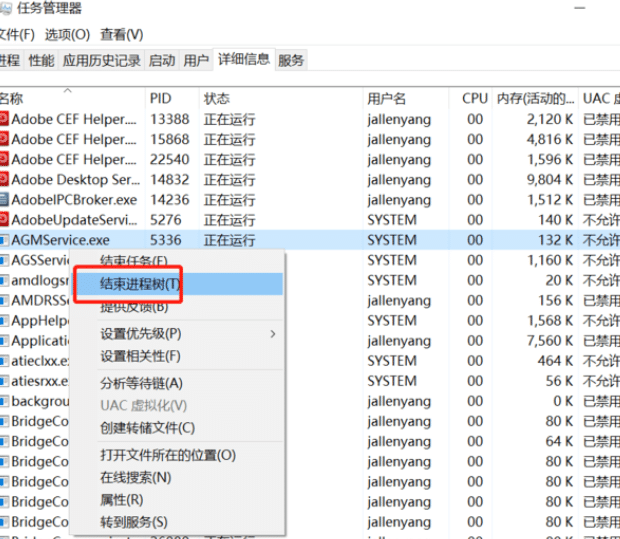Sort by the PID column header
The height and width of the screenshot is (539, 620).
172,98
